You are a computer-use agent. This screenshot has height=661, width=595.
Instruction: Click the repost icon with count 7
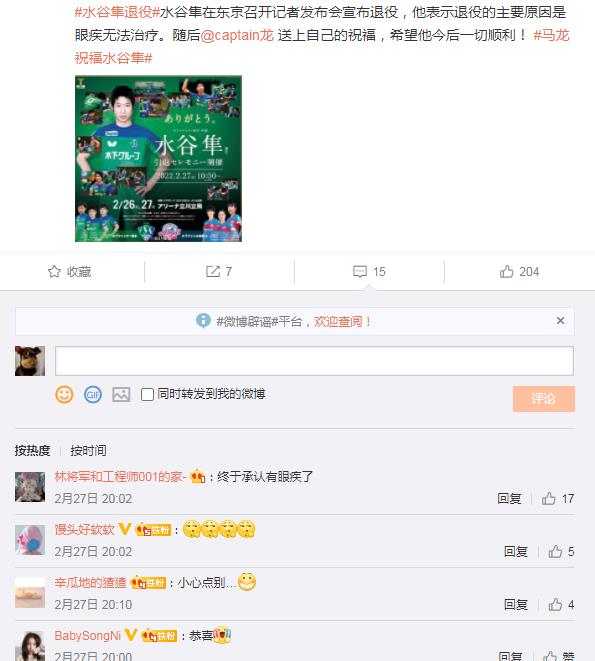[213, 271]
